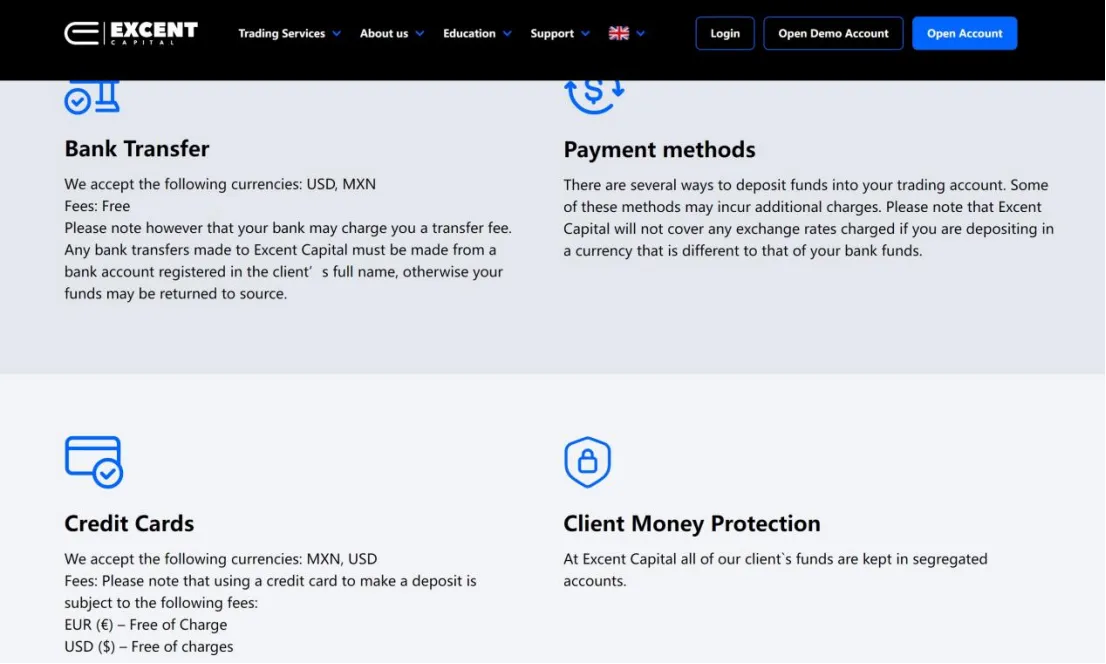Click the Bank Transfer building icon
1106x664 pixels.
pyautogui.click(x=92, y=97)
